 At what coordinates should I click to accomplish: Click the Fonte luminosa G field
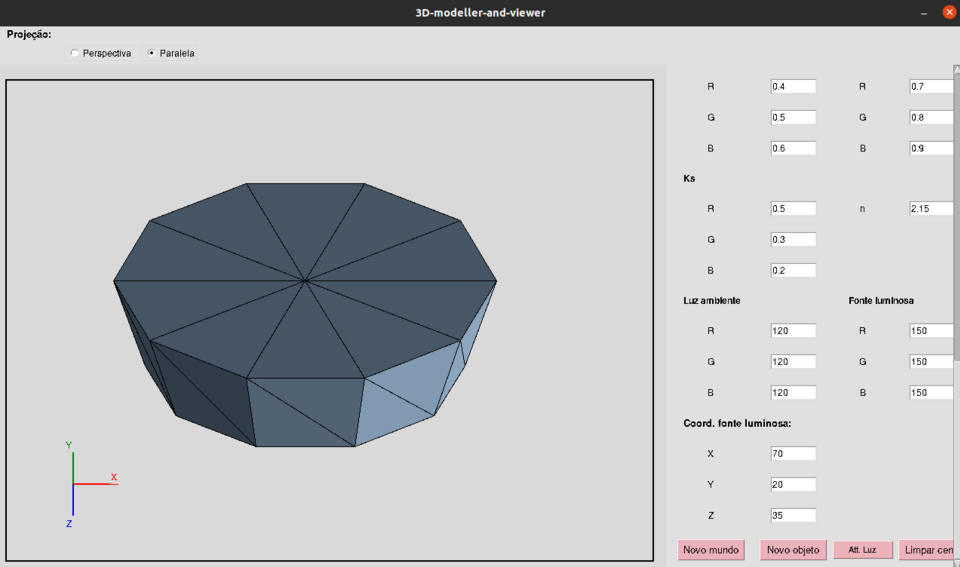tap(930, 362)
